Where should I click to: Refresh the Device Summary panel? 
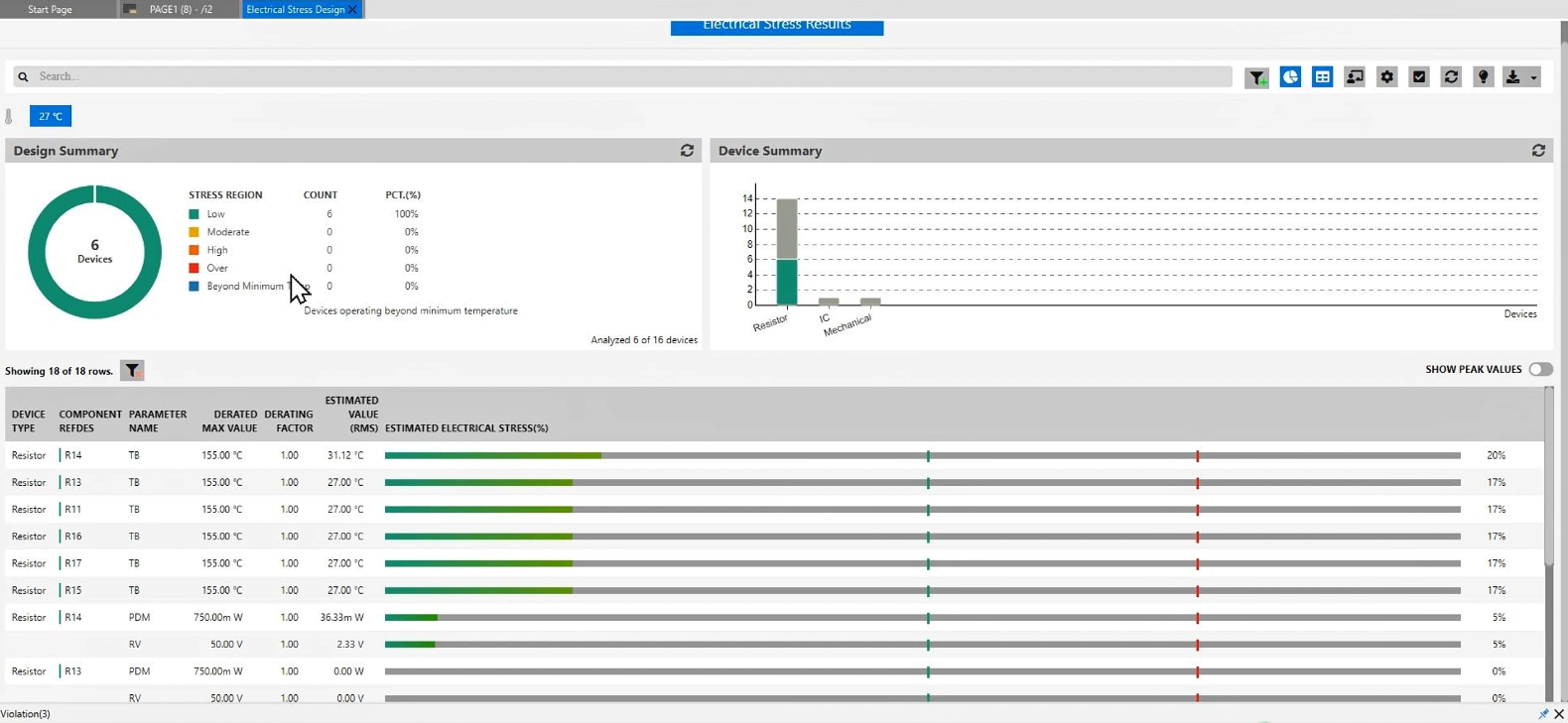pos(1538,151)
